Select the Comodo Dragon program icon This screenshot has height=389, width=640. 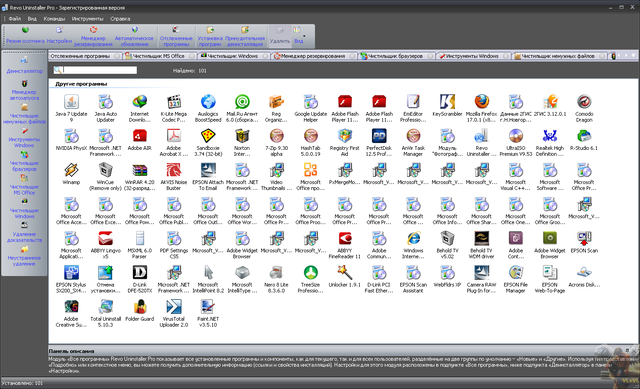(584, 108)
